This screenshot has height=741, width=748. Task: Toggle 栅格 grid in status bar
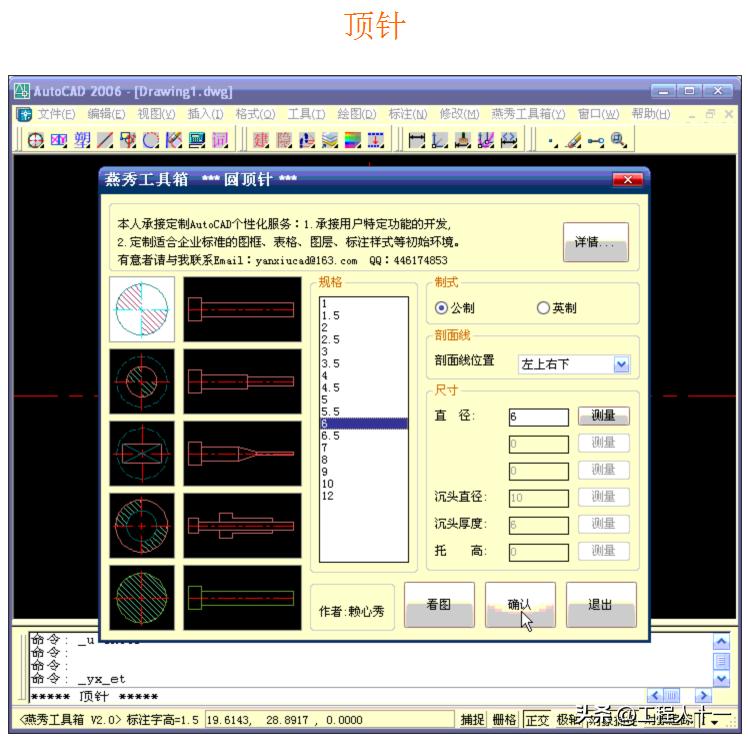(x=504, y=720)
